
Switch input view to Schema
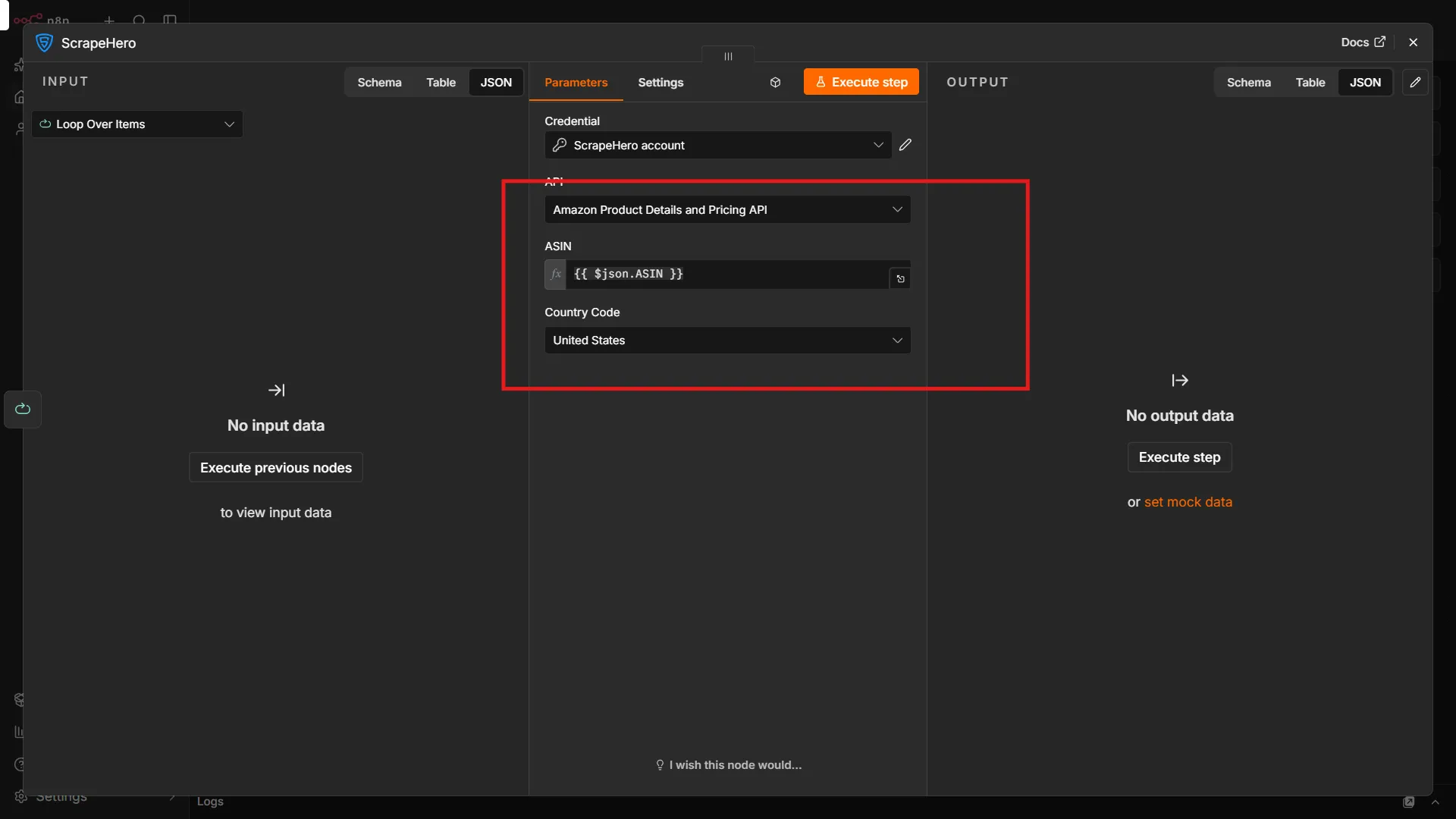coord(379,83)
